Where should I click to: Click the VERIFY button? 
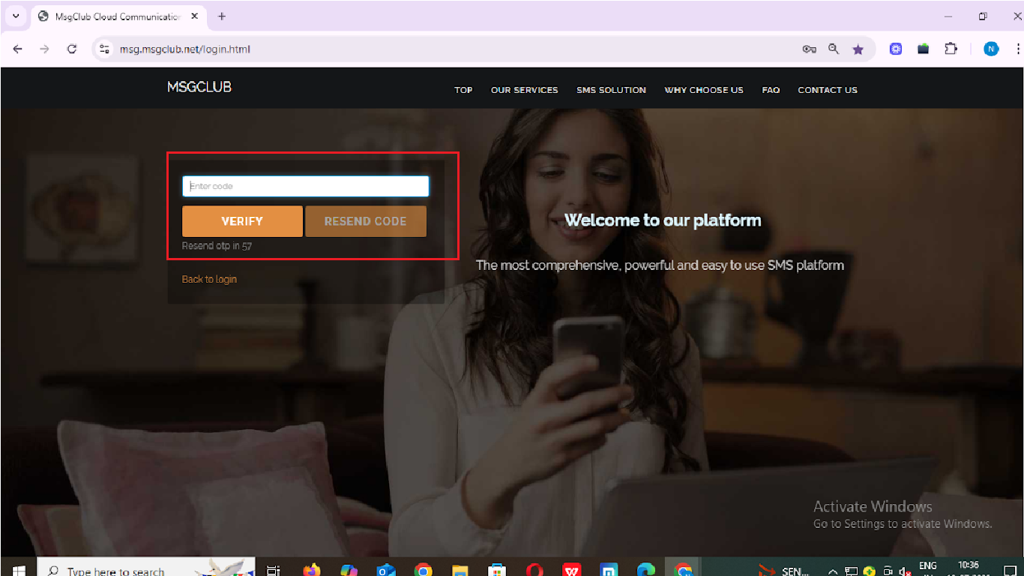242,221
